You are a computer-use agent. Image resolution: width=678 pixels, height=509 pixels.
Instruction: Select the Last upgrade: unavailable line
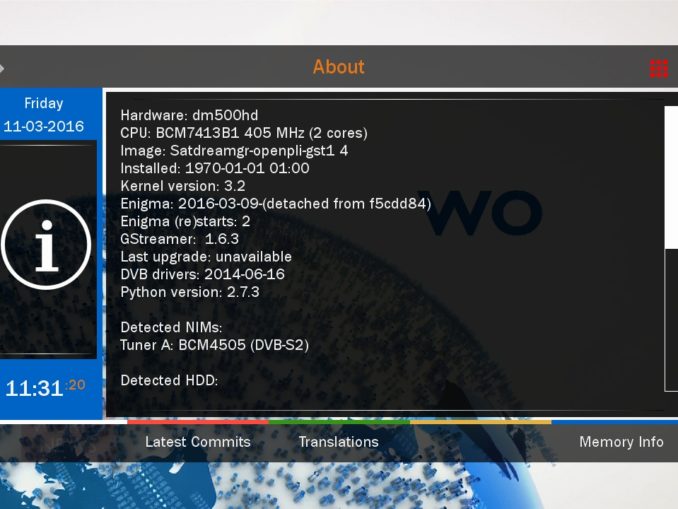(x=206, y=257)
